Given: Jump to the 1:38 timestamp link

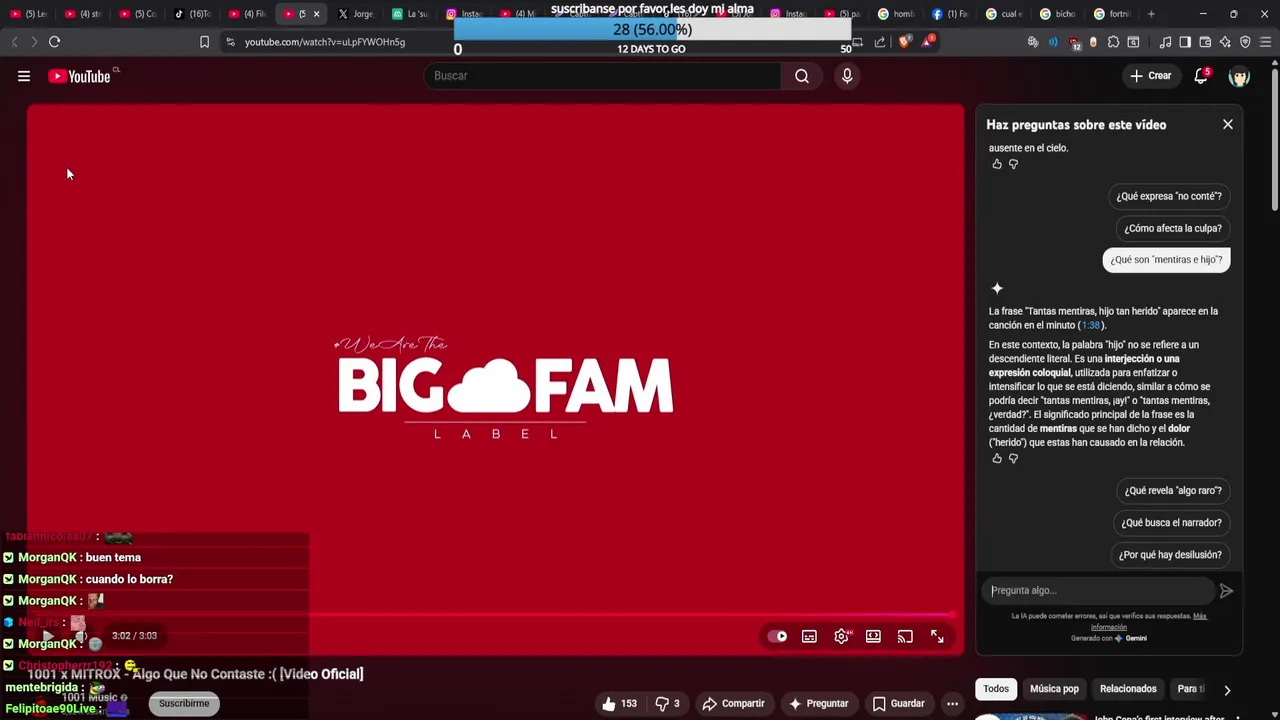Looking at the screenshot, I should (1090, 325).
